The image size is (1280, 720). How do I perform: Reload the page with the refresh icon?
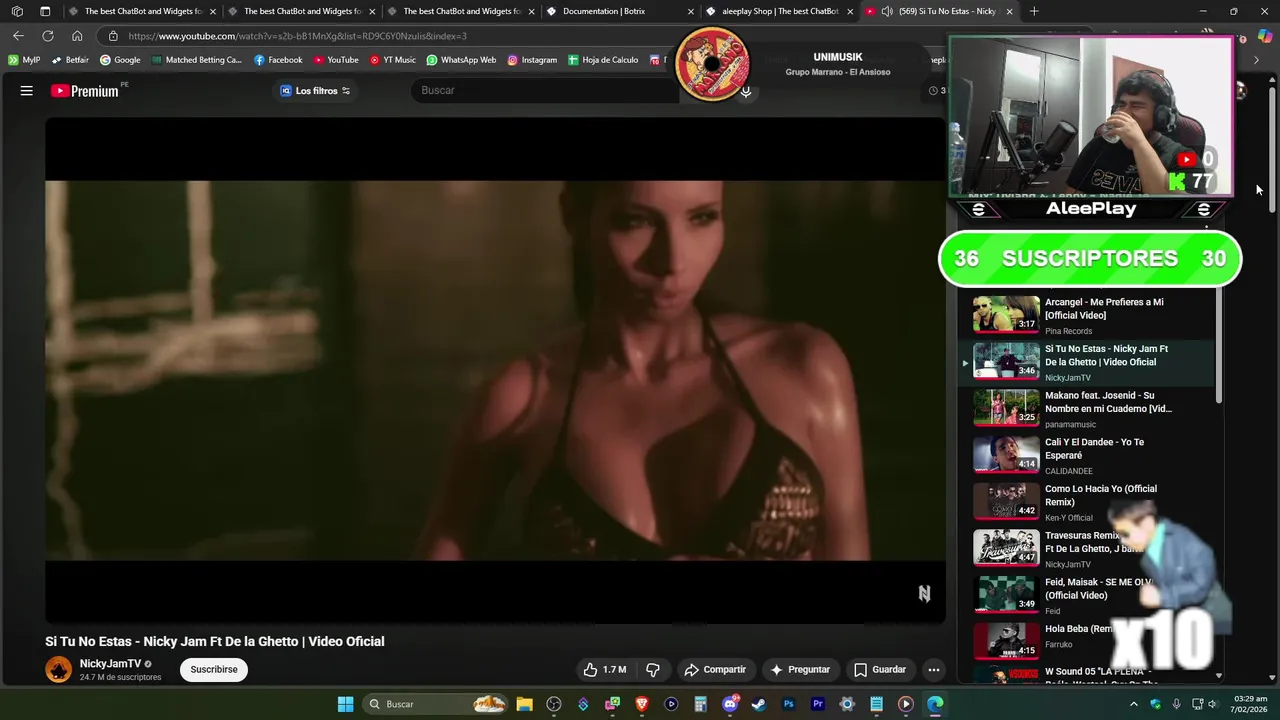coord(47,36)
